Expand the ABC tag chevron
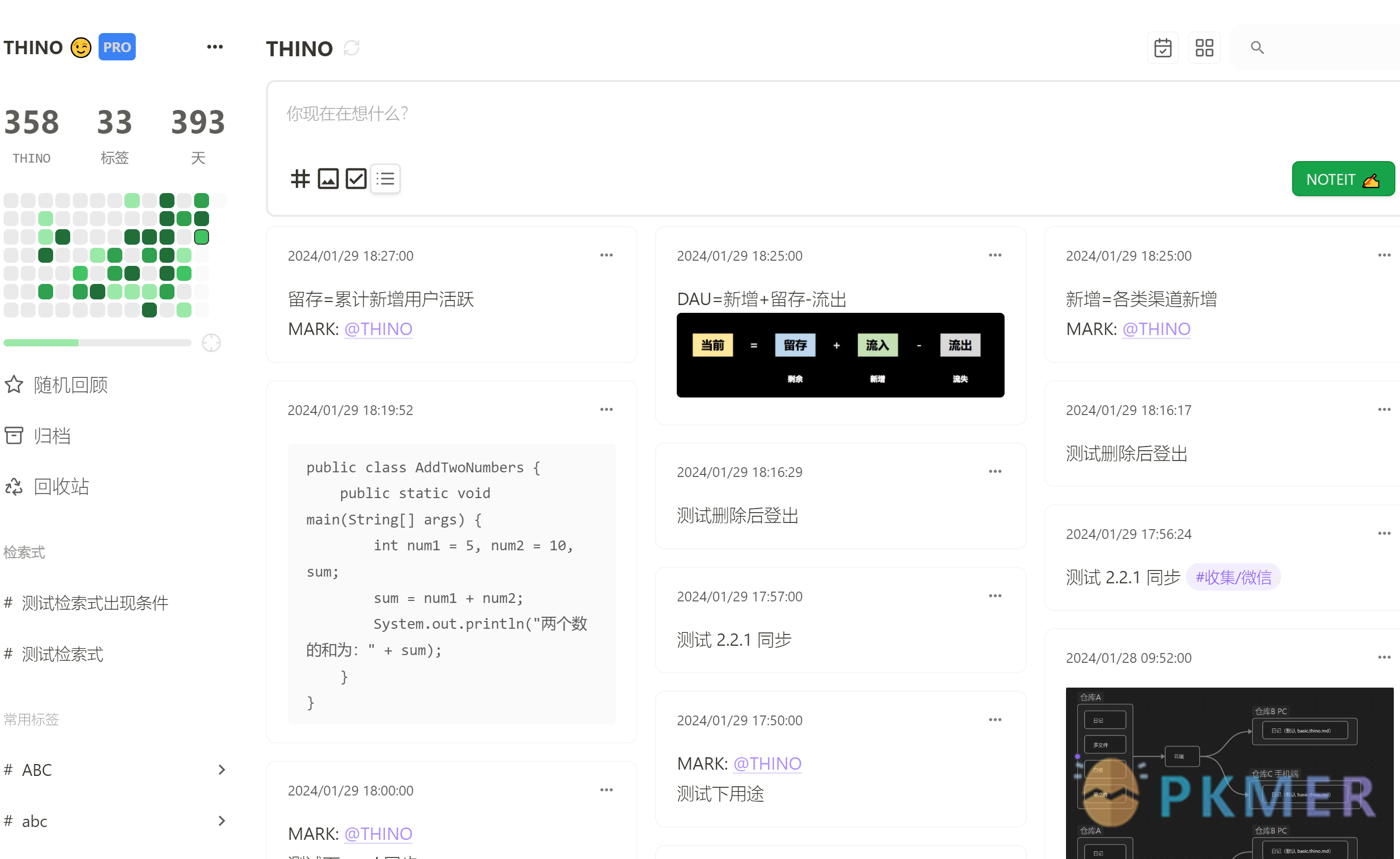Image resolution: width=1400 pixels, height=859 pixels. tap(221, 770)
